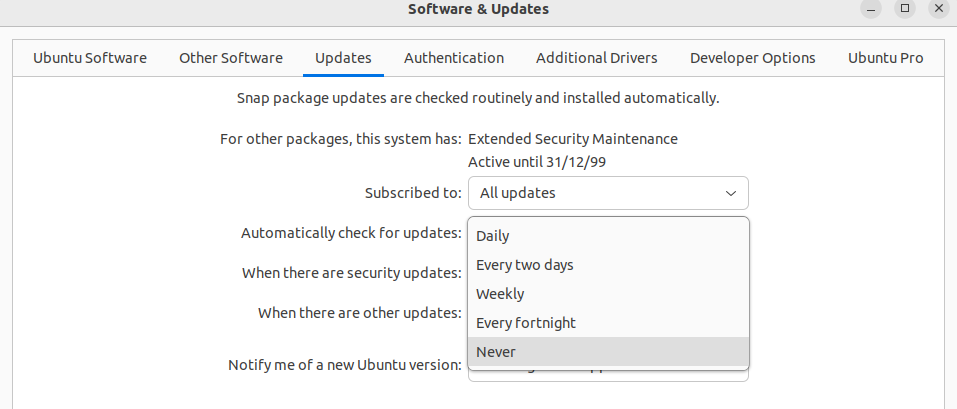Maximize the Software & Updates window

pos(904,9)
